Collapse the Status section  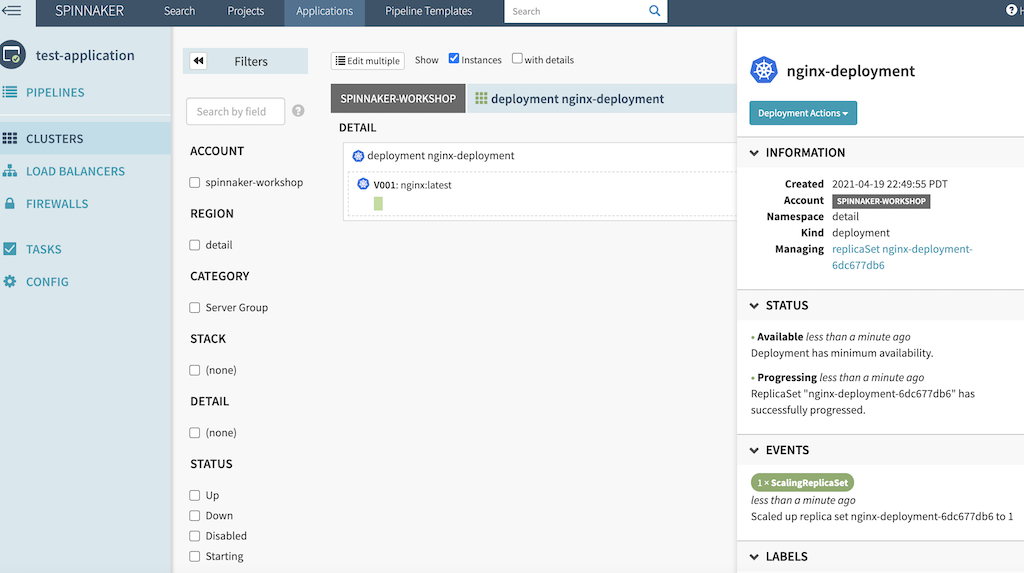754,306
